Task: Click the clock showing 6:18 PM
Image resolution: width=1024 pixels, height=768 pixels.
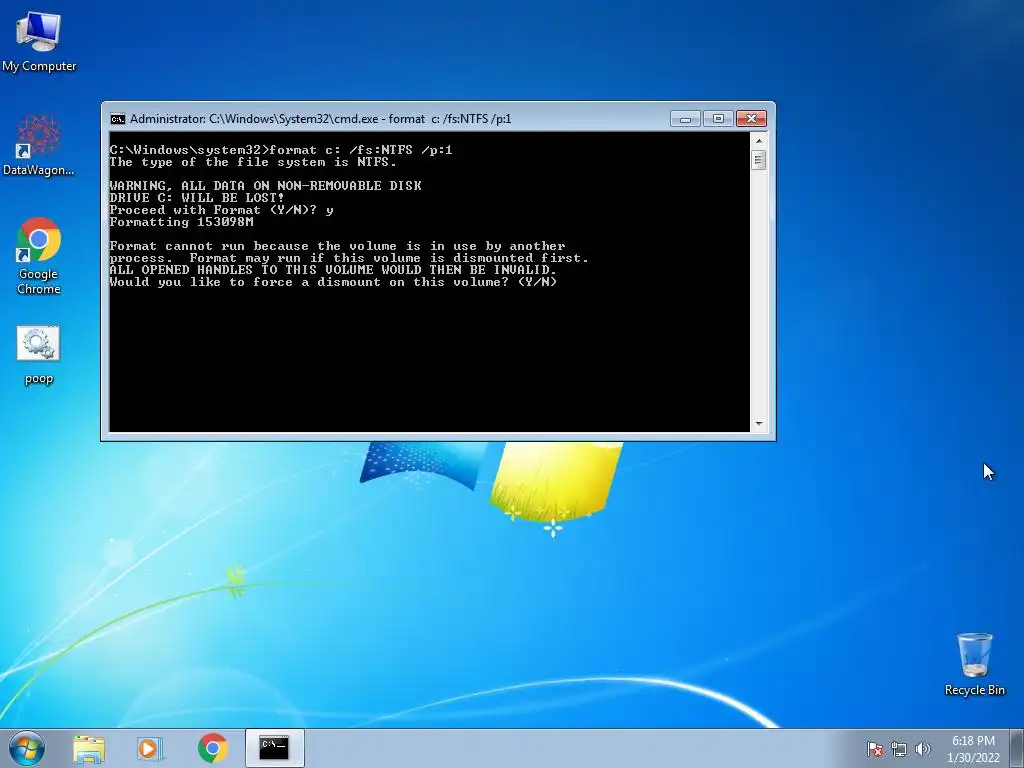Action: (973, 741)
